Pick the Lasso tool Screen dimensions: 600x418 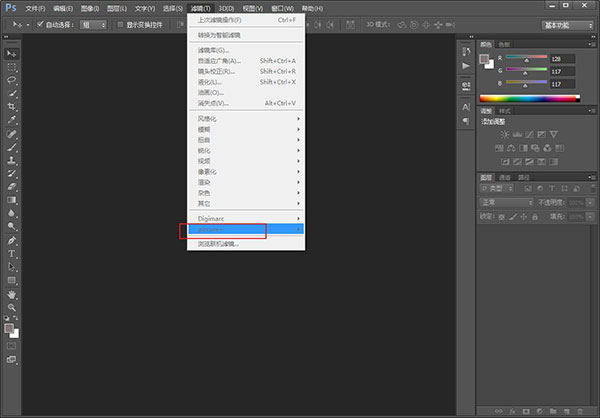tap(12, 79)
